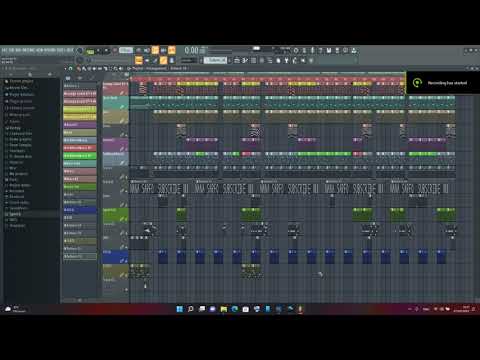Open the pattern selector dropdown

(215, 60)
